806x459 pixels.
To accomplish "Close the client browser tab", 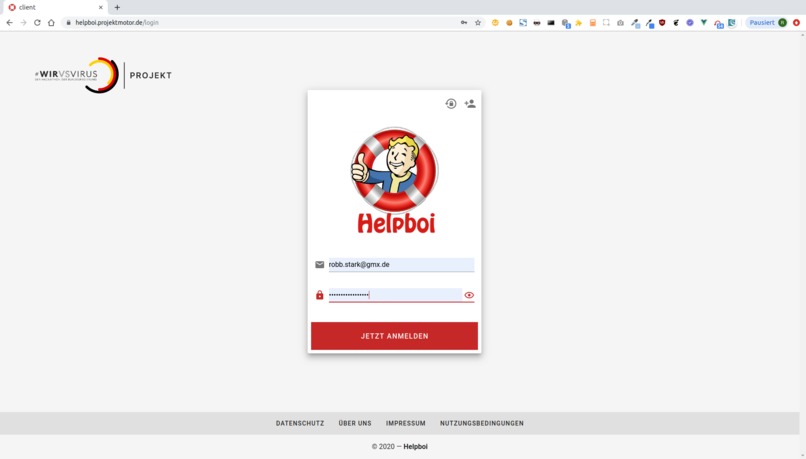I will click(101, 7).
